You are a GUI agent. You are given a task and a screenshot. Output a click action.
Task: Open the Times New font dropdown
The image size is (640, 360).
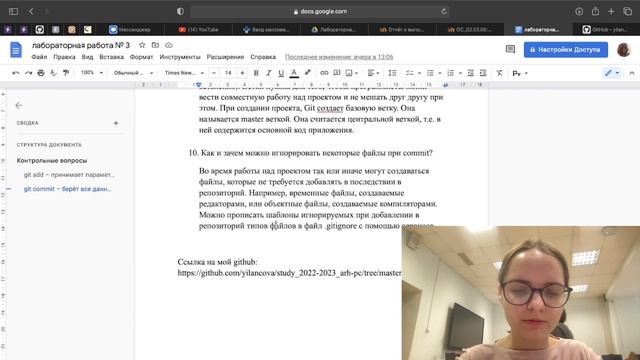click(x=184, y=73)
